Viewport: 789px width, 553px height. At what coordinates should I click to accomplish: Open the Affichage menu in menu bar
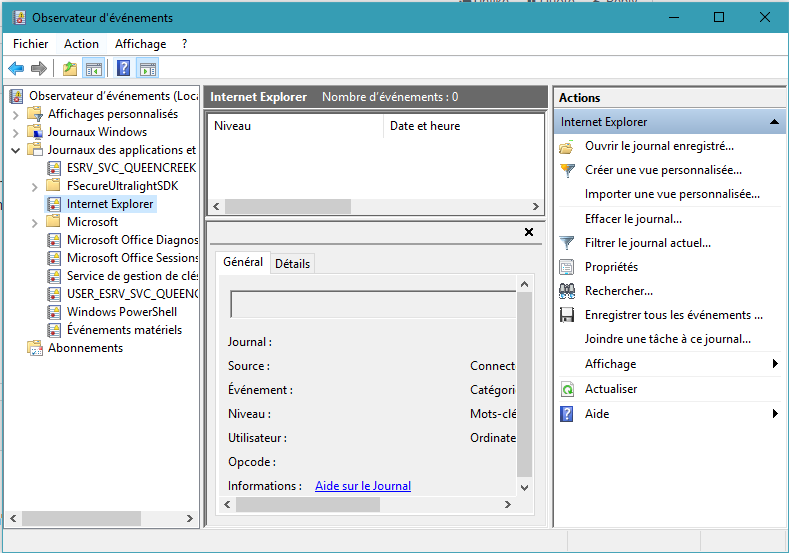tap(140, 44)
